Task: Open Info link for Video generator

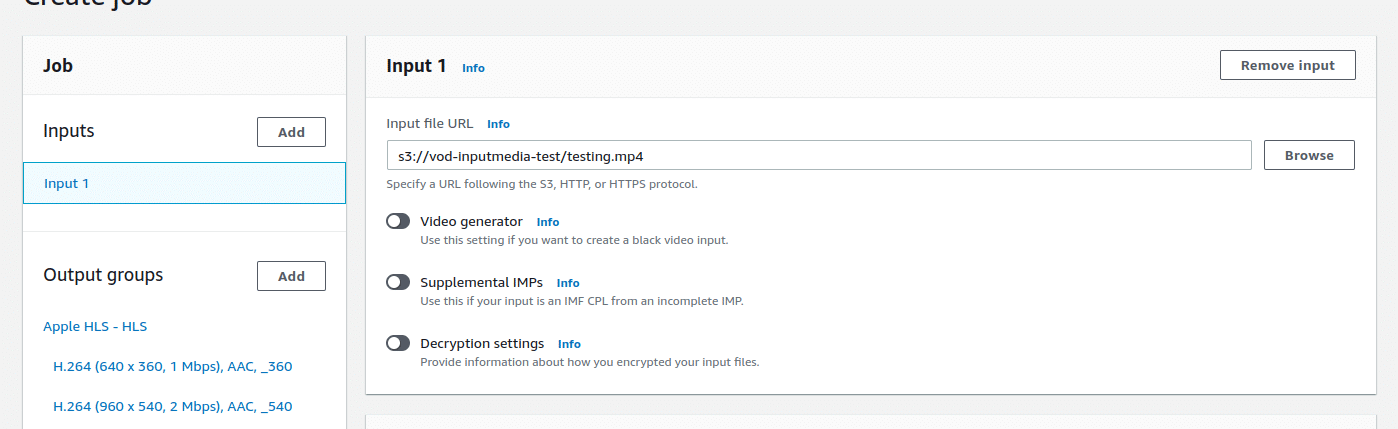Action: [548, 222]
